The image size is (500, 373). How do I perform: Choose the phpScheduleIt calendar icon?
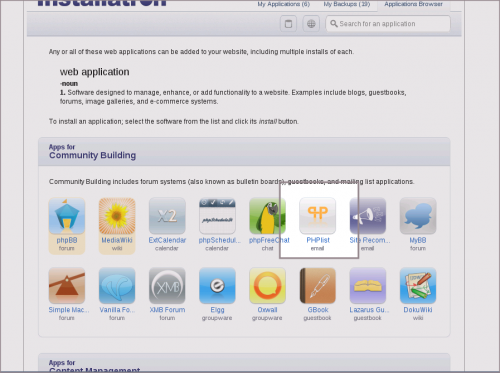pos(217,216)
